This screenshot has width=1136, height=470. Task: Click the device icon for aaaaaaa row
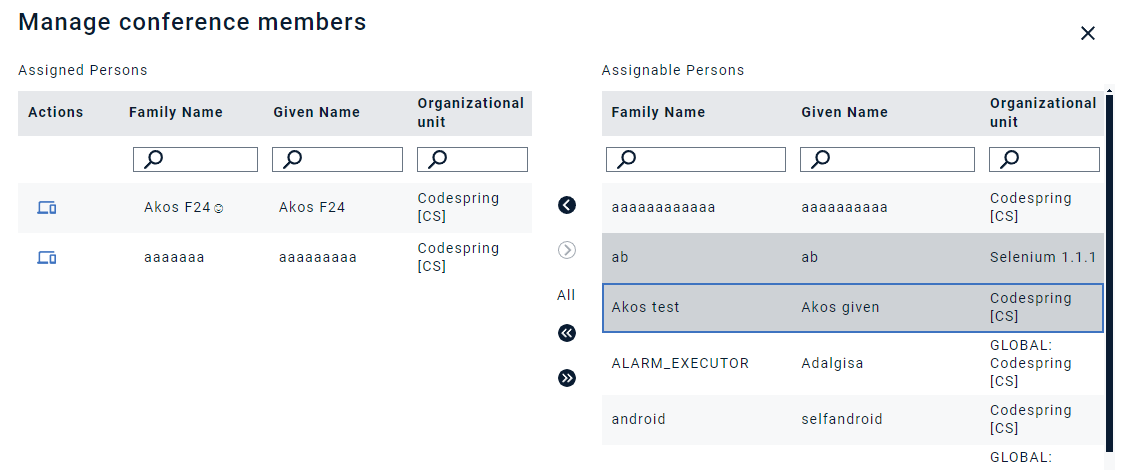point(47,258)
